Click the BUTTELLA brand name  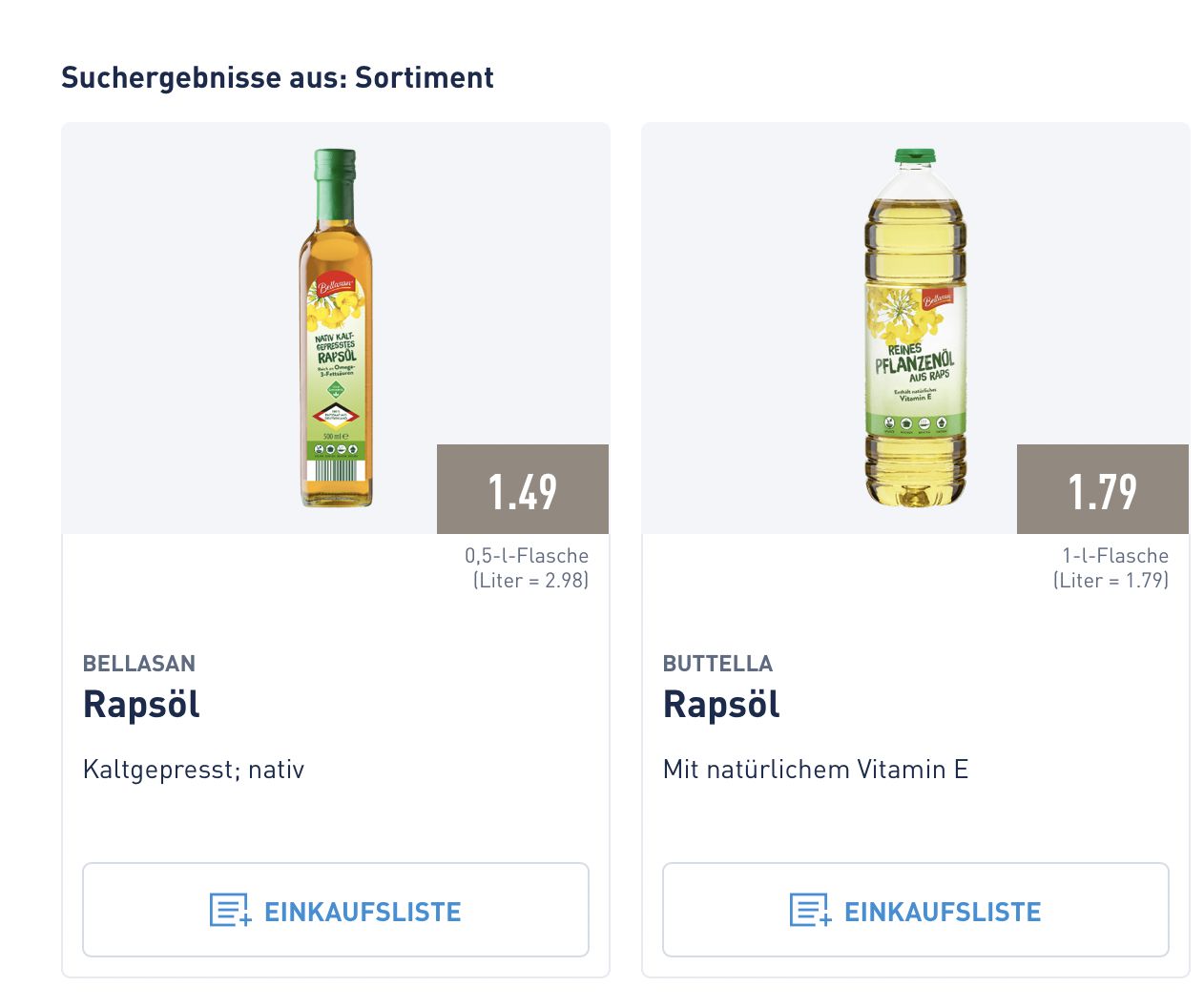(x=718, y=664)
